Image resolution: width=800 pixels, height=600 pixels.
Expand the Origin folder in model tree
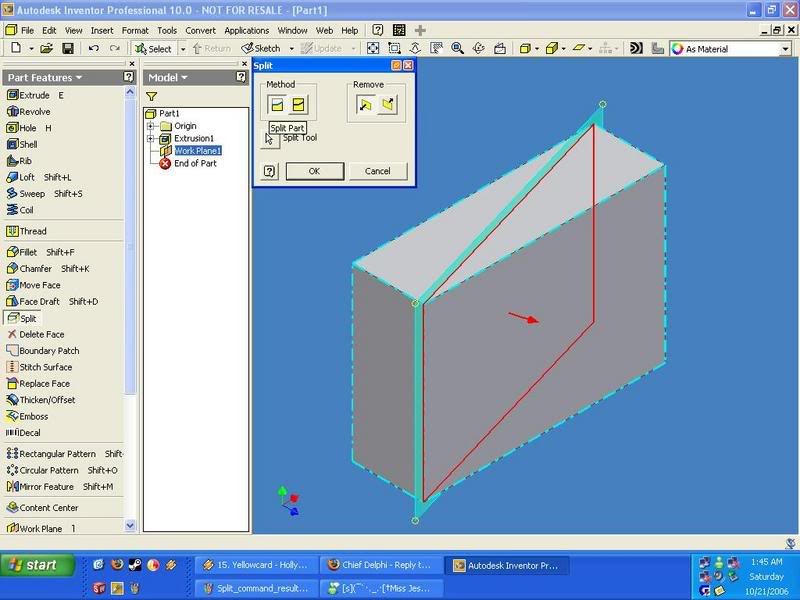(151, 126)
